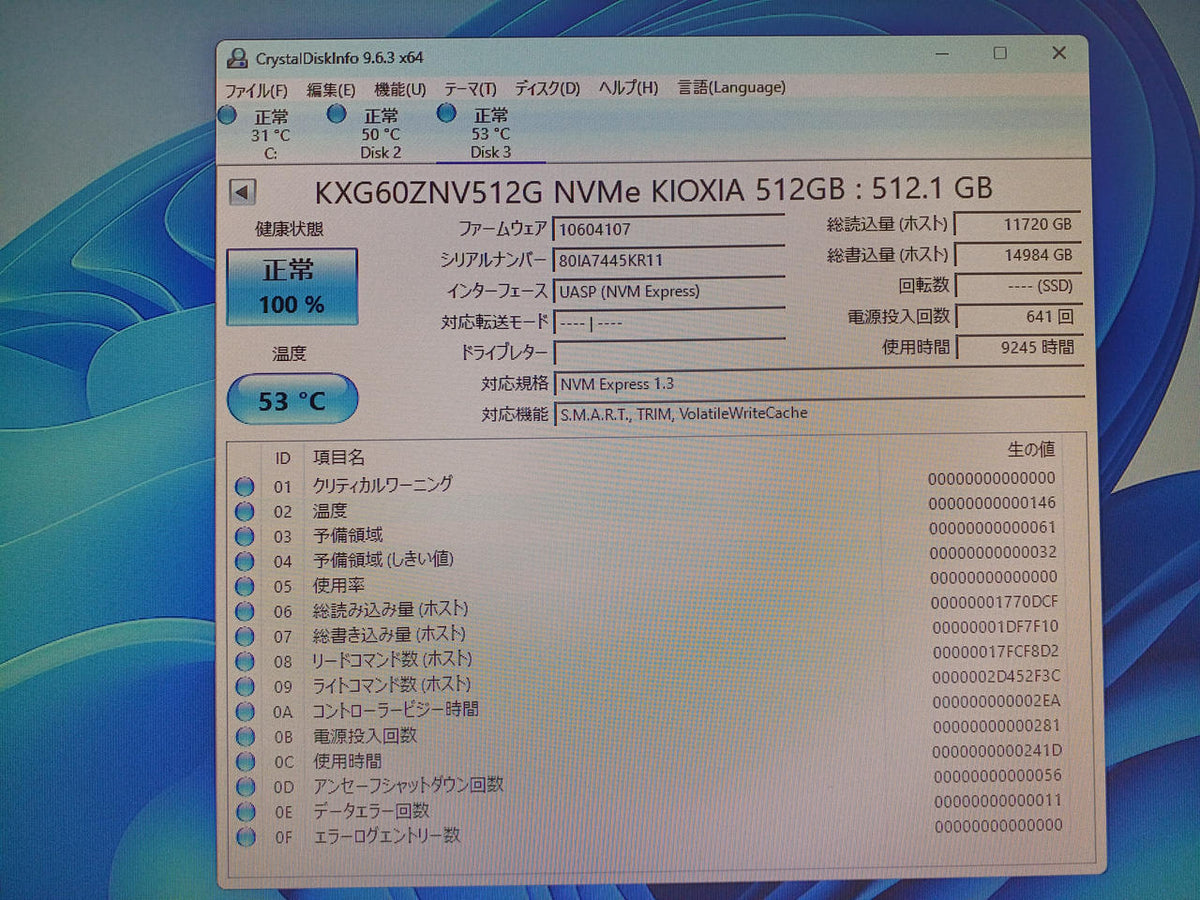Click the 使用時間 value 9245 時間
Screen dimensions: 1200x900
tap(1018, 347)
